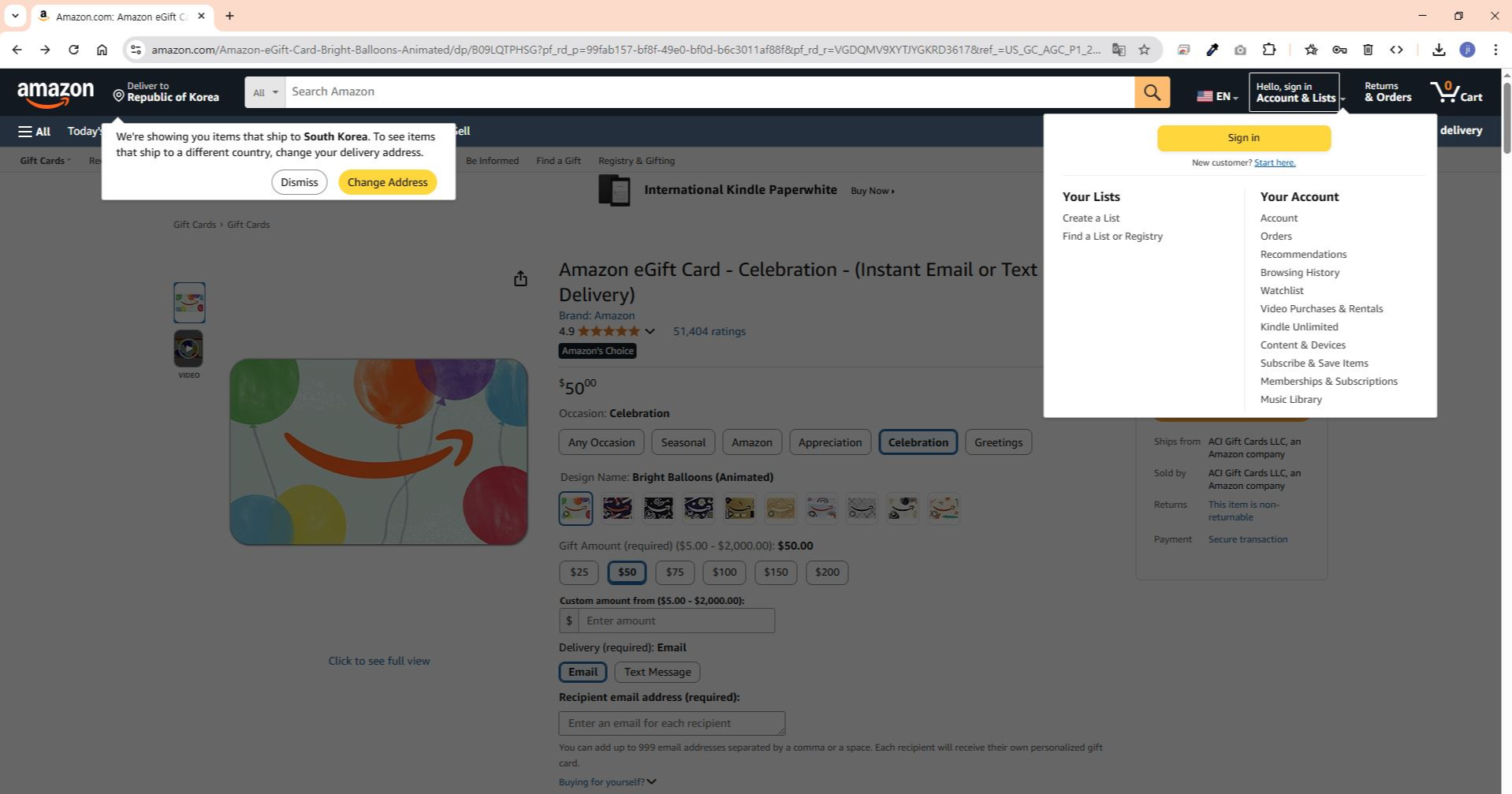Open the Gift Cards submenu dropdown
The height and width of the screenshot is (794, 1512).
(45, 161)
